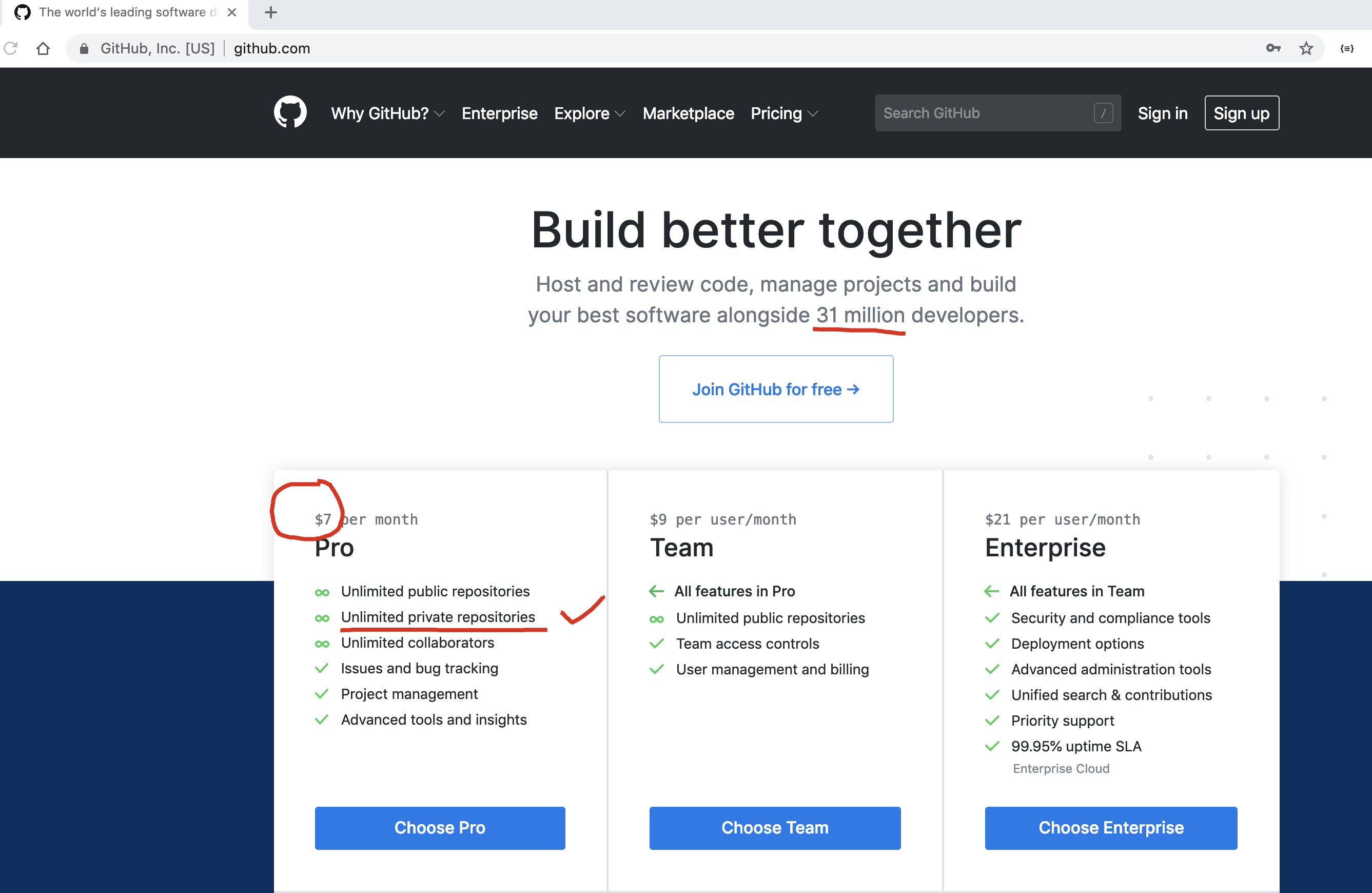Select the tab titled The world's leading software
This screenshot has height=893, width=1372.
point(124,13)
